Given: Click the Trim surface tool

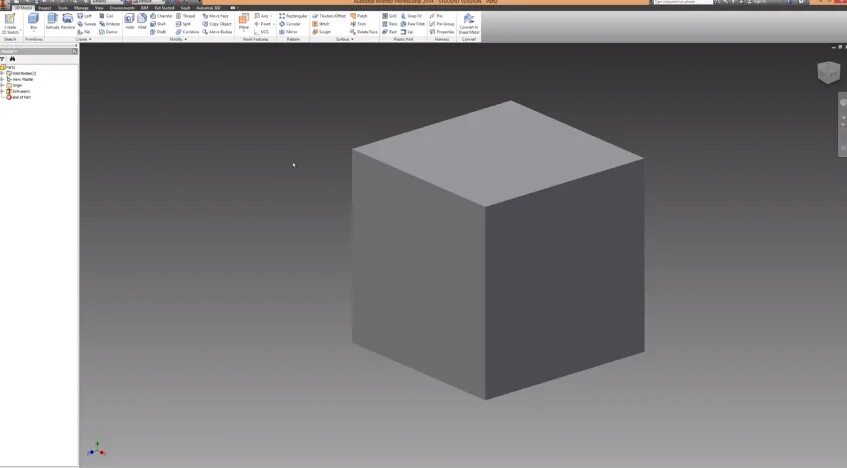Looking at the screenshot, I should [358, 24].
